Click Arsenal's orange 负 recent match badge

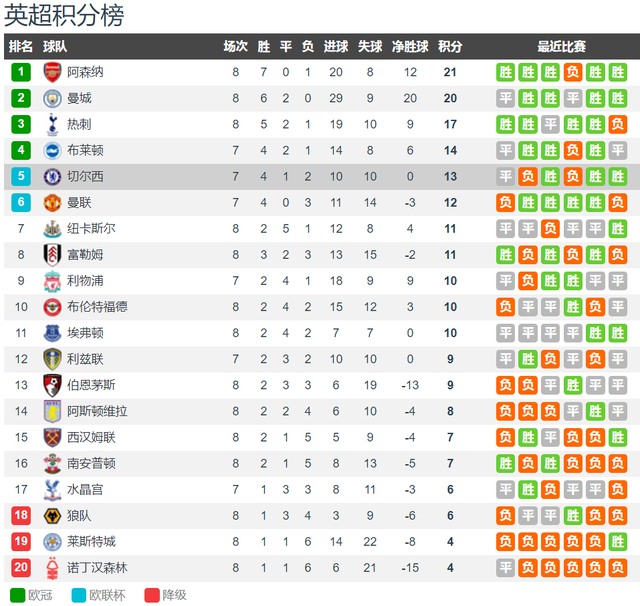coord(573,73)
